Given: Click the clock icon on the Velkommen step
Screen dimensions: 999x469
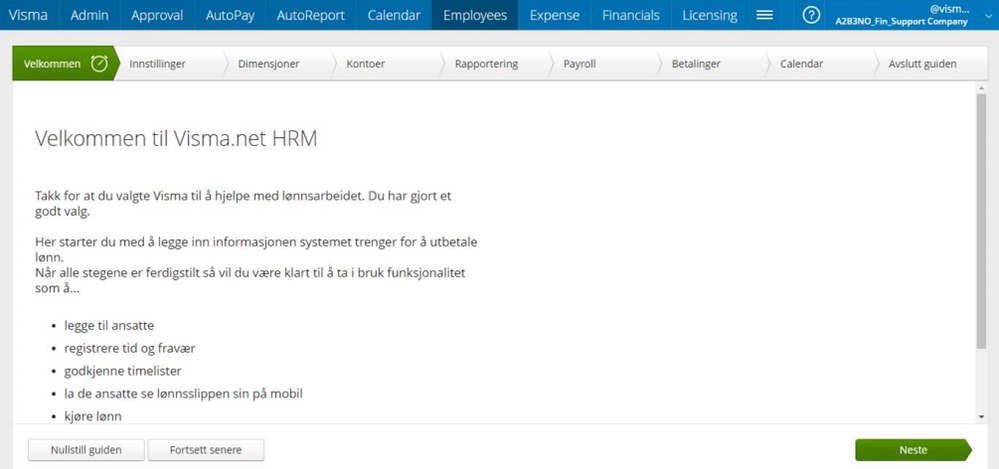Looking at the screenshot, I should [x=99, y=64].
